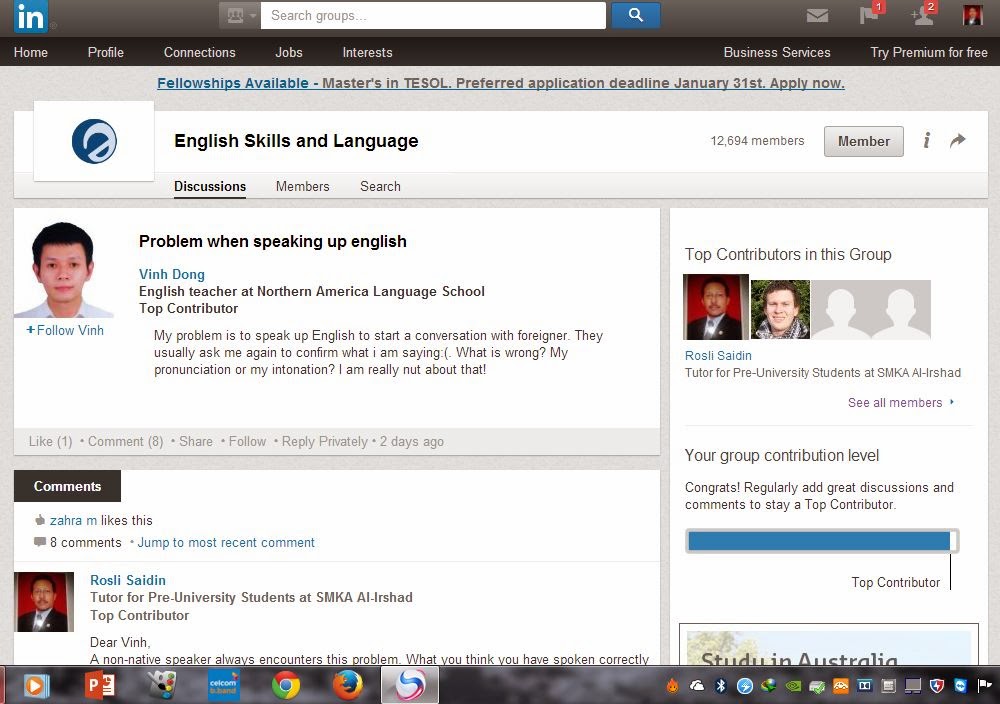The image size is (1000, 704).
Task: Click the LinkedIn logo icon
Action: (30, 16)
